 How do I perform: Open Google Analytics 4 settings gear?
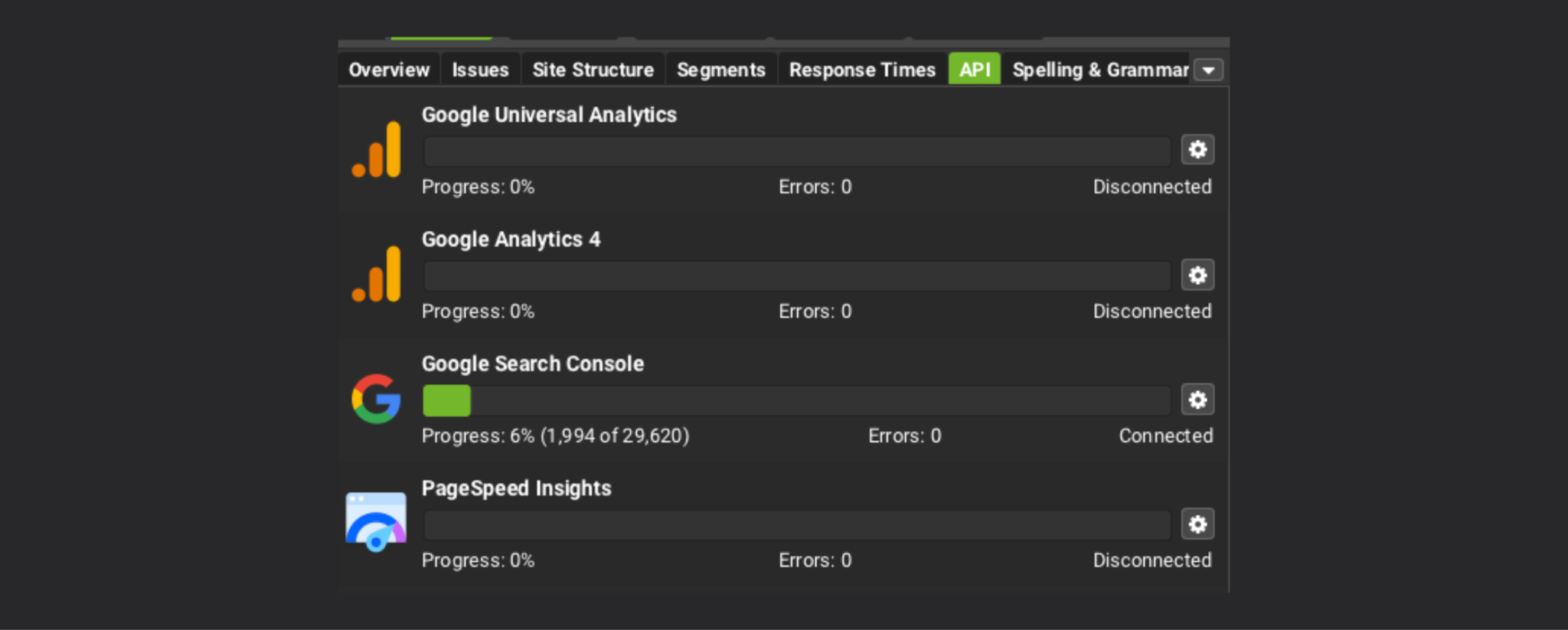pyautogui.click(x=1197, y=275)
